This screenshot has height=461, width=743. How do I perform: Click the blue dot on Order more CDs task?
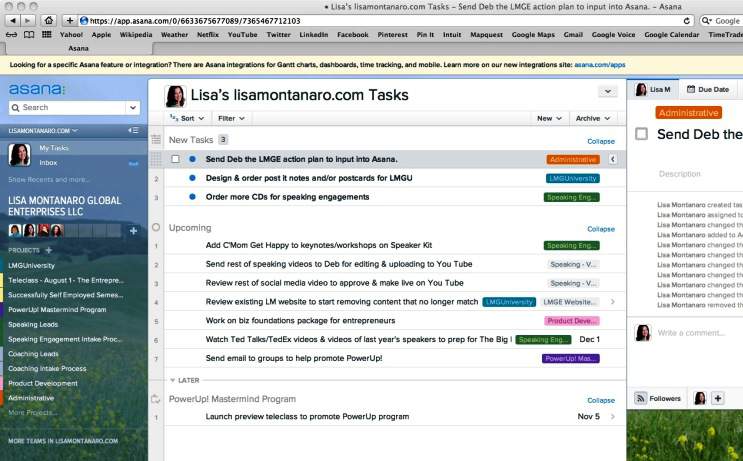tap(192, 197)
